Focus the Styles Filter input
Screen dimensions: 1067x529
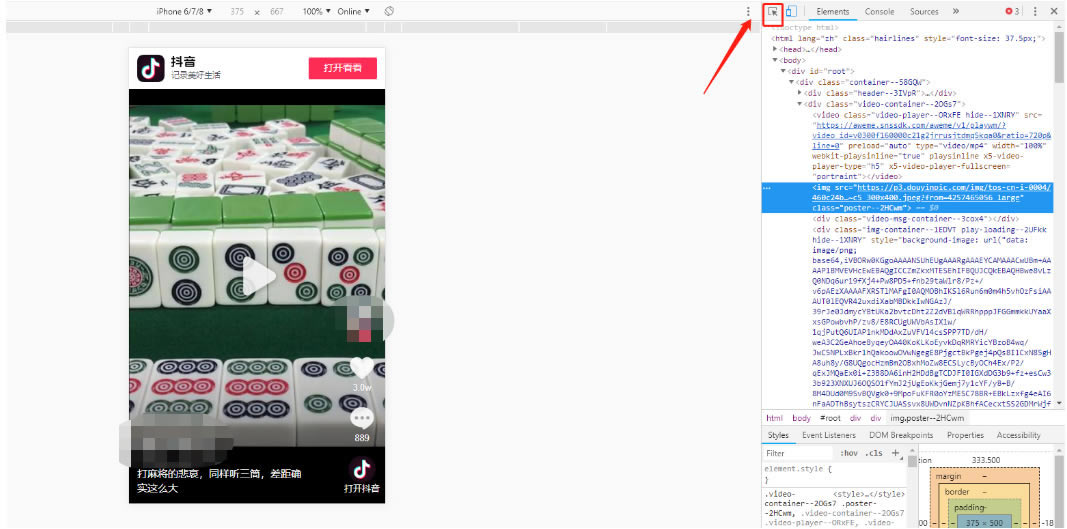(798, 453)
